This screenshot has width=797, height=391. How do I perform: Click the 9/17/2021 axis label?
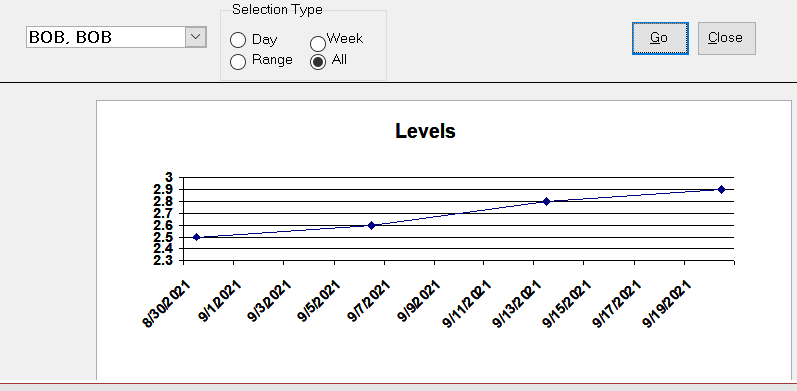[617, 304]
